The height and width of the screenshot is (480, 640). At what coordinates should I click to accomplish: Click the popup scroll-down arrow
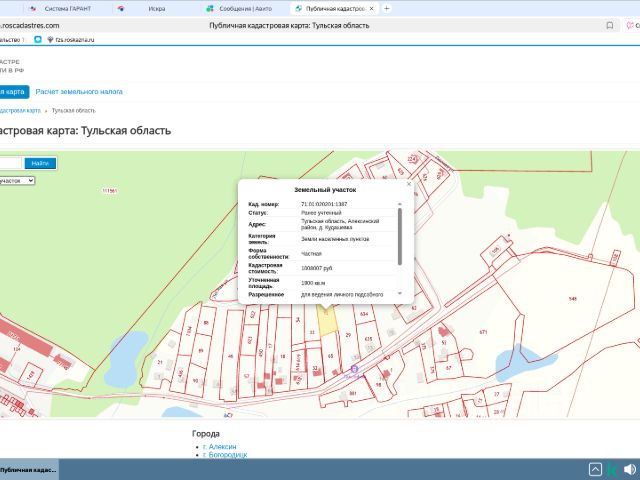point(400,292)
